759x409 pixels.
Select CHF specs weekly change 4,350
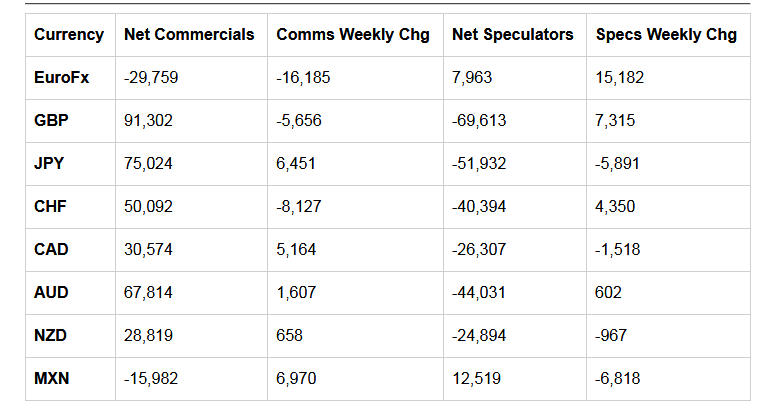pyautogui.click(x=615, y=206)
